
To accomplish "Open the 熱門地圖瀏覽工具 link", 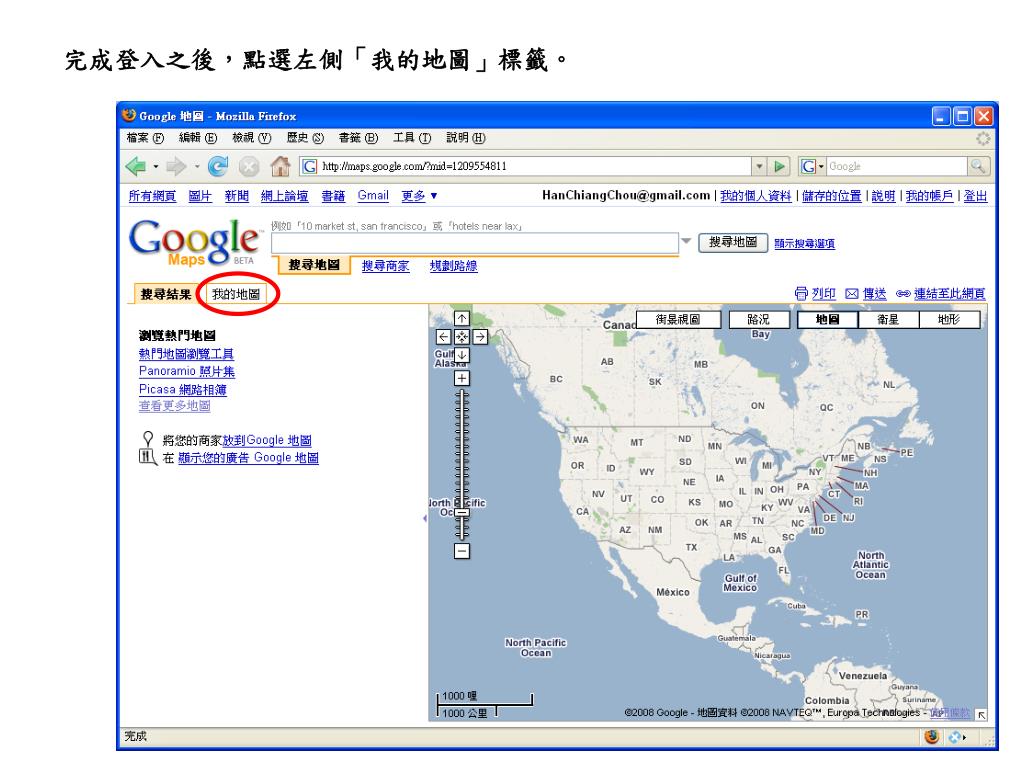I will click(186, 354).
